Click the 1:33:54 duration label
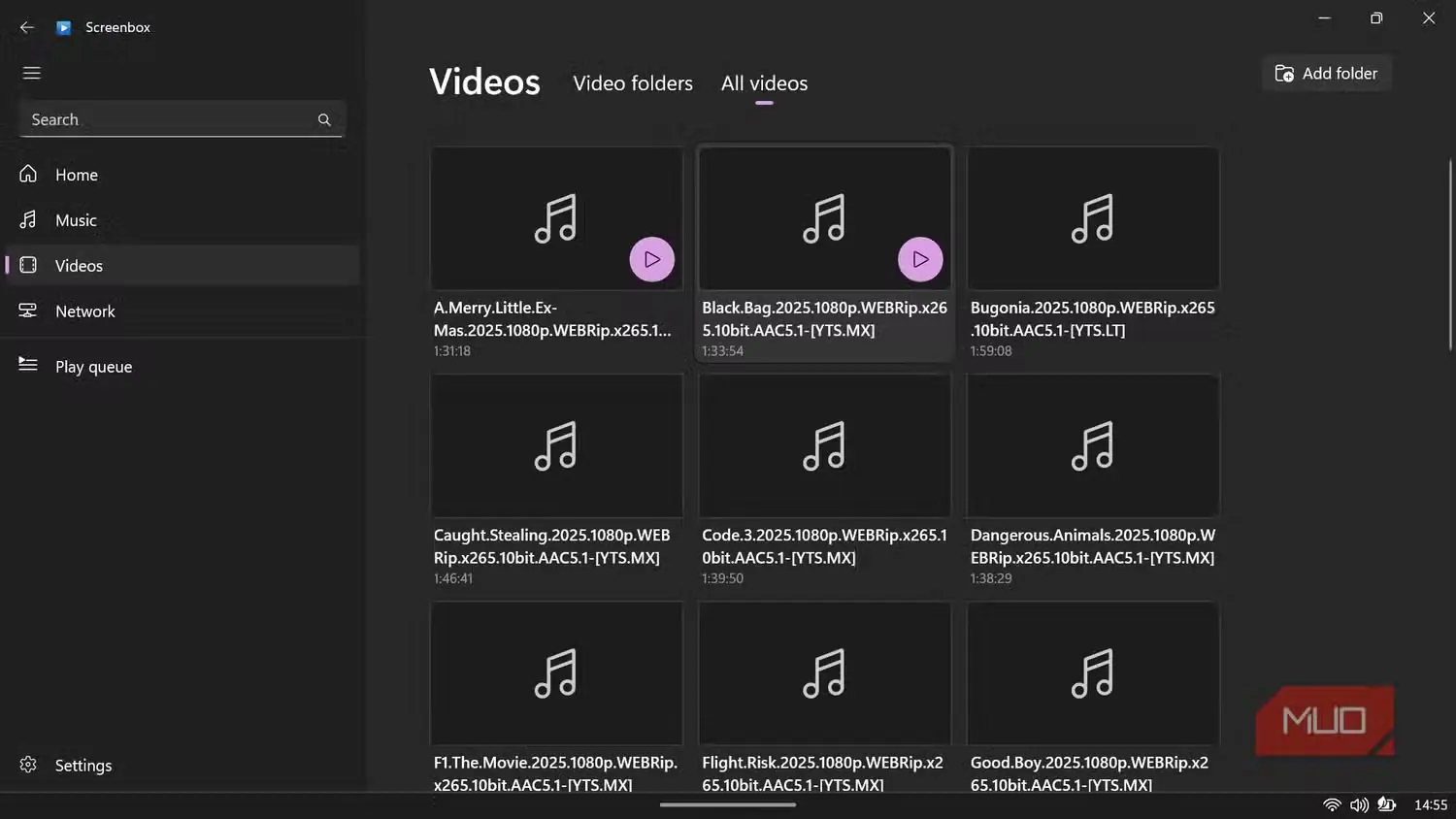The height and width of the screenshot is (819, 1456). click(x=722, y=351)
